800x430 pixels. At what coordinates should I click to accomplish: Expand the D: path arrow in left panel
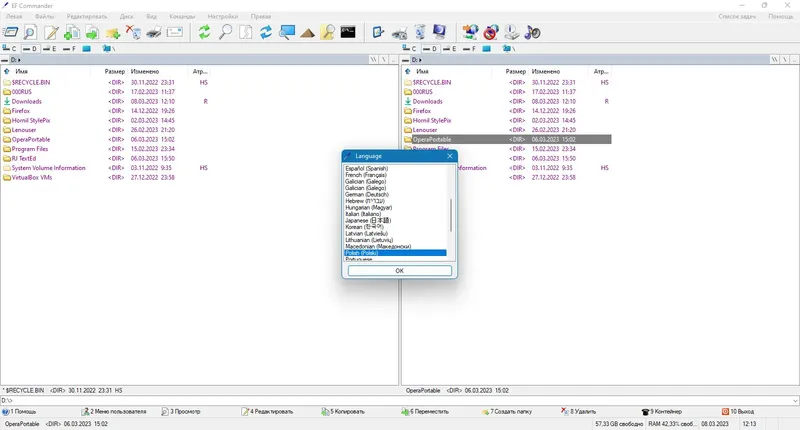pyautogui.click(x=19, y=60)
